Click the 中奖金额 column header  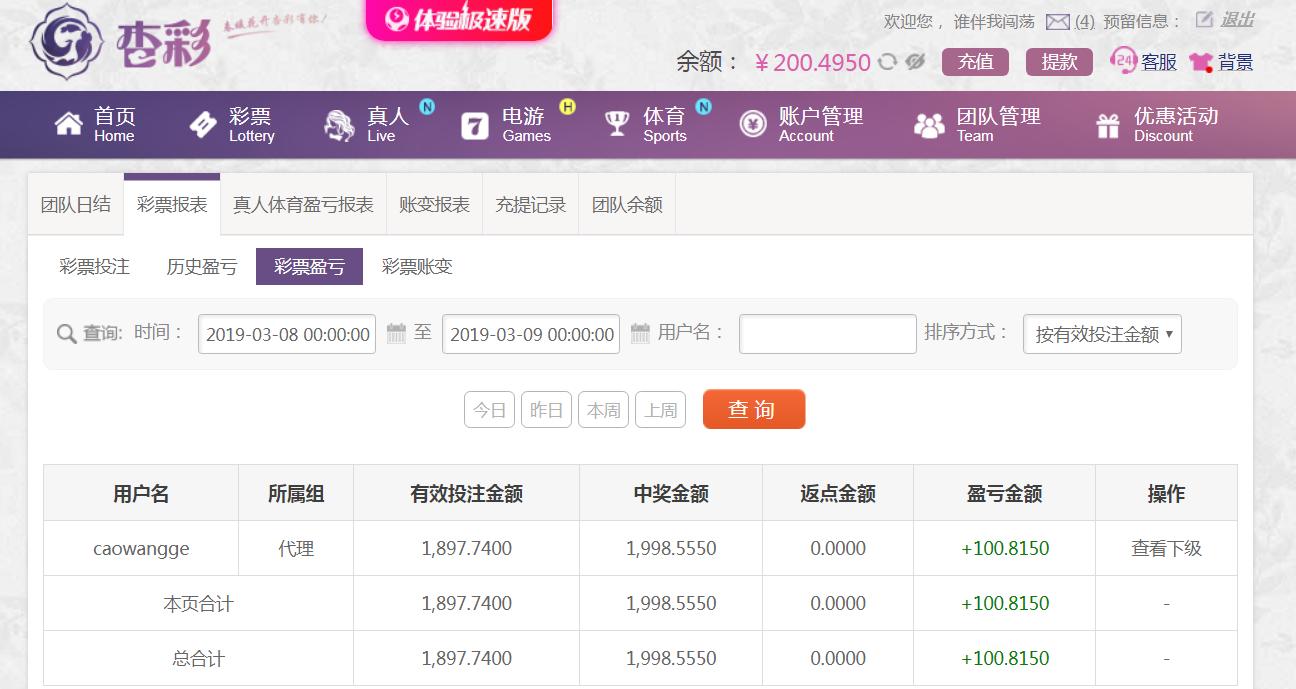coord(671,493)
